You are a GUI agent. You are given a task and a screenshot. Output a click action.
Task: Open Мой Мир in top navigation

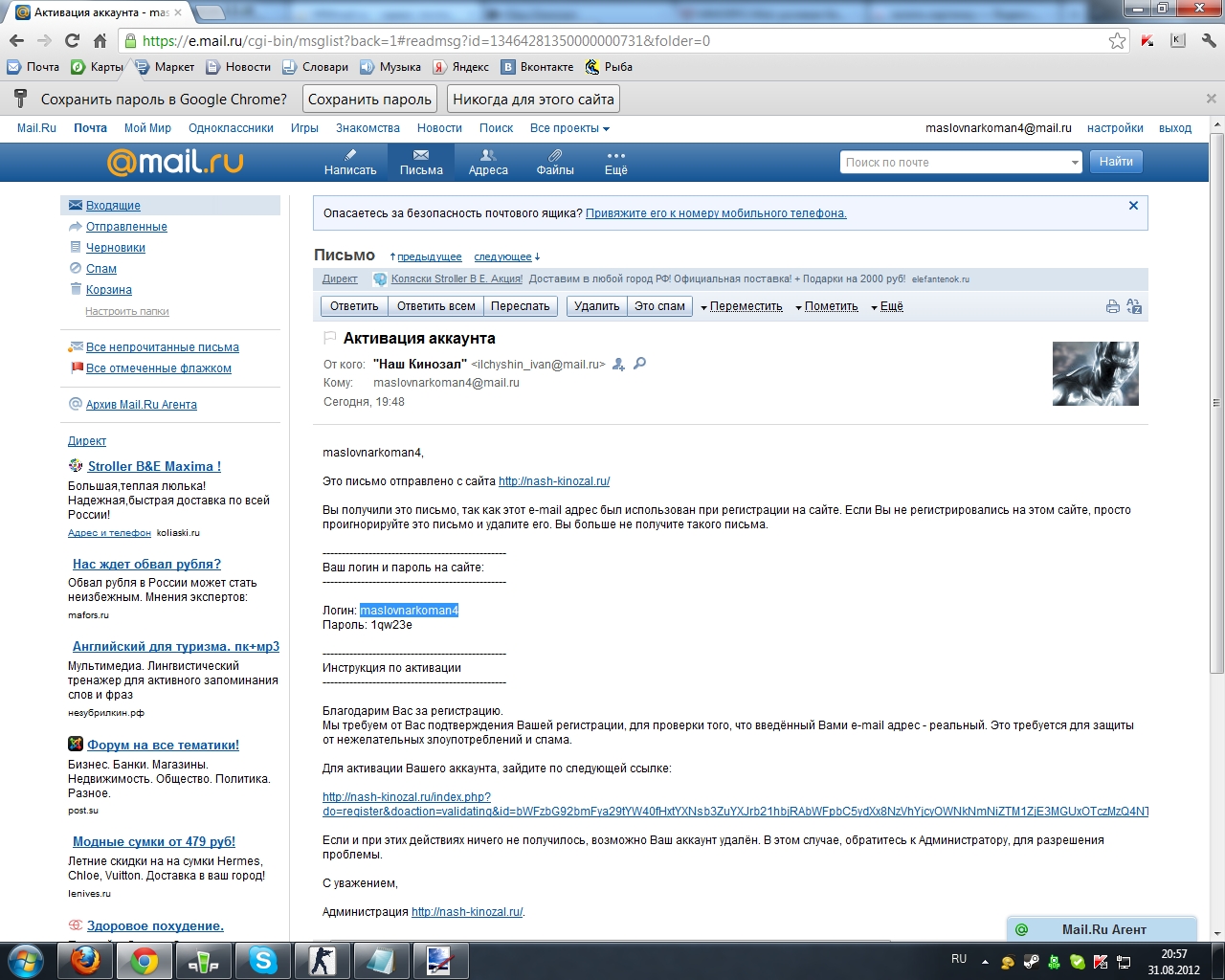(147, 128)
